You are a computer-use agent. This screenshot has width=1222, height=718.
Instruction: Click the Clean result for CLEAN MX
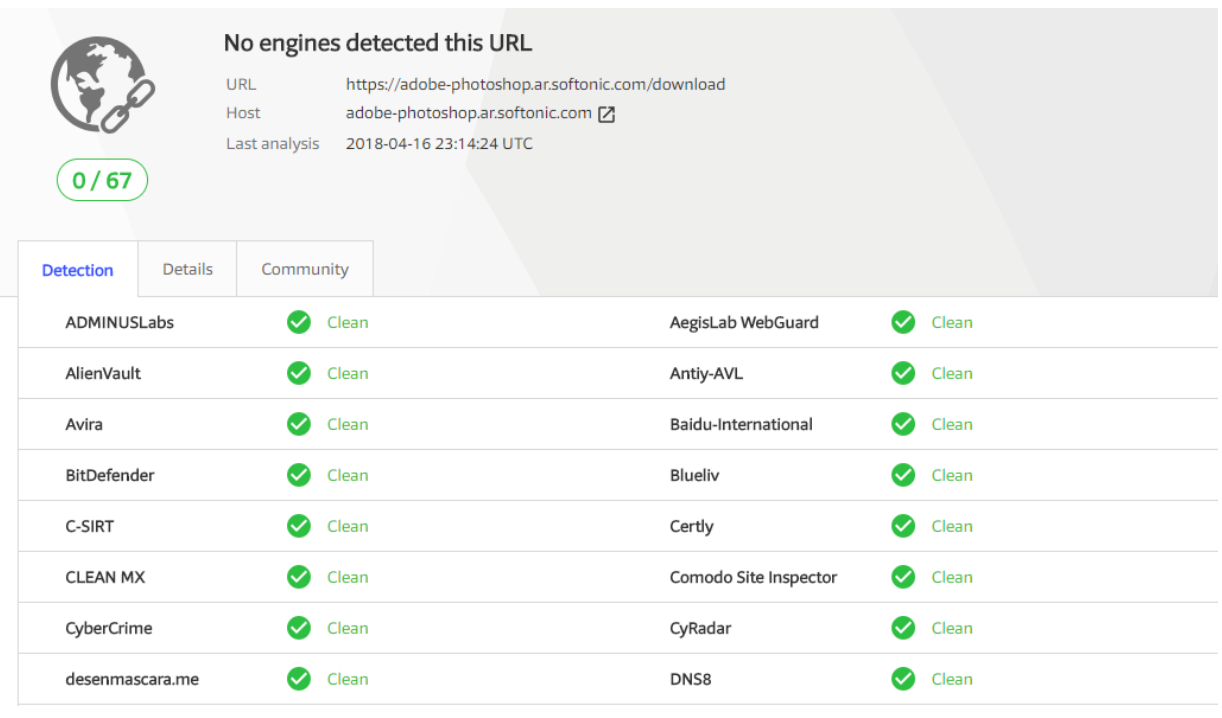(348, 577)
